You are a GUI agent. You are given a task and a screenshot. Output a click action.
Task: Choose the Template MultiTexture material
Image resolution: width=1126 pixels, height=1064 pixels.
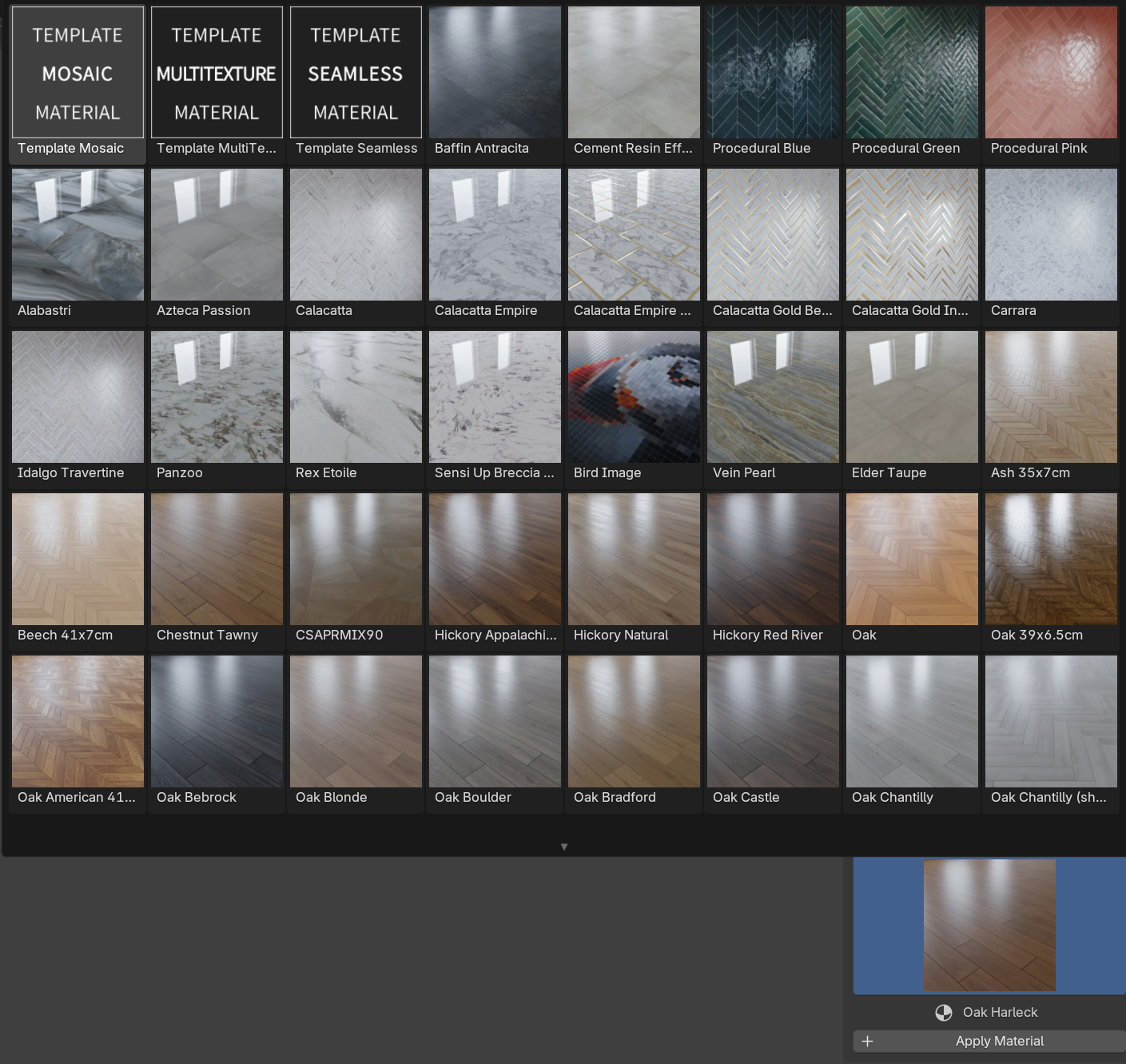(x=217, y=73)
